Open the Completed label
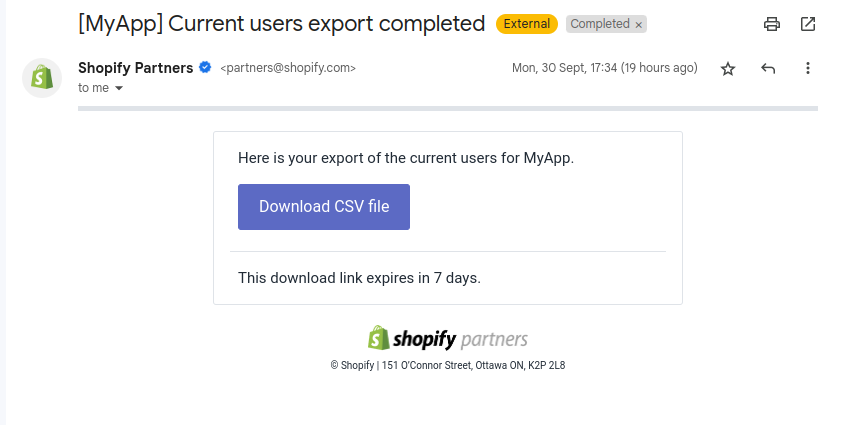The height and width of the screenshot is (425, 849). pos(599,24)
